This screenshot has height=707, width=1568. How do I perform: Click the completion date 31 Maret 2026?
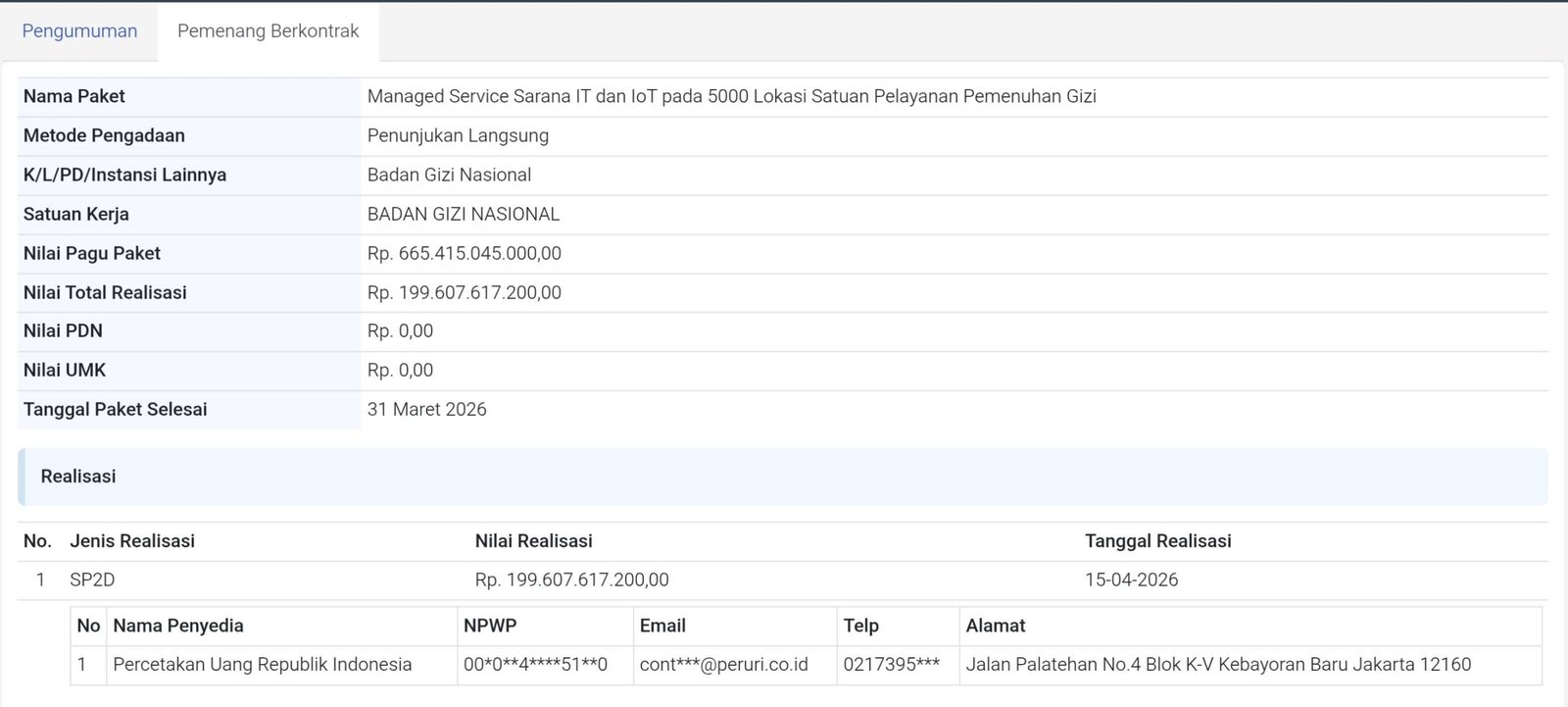tap(426, 410)
